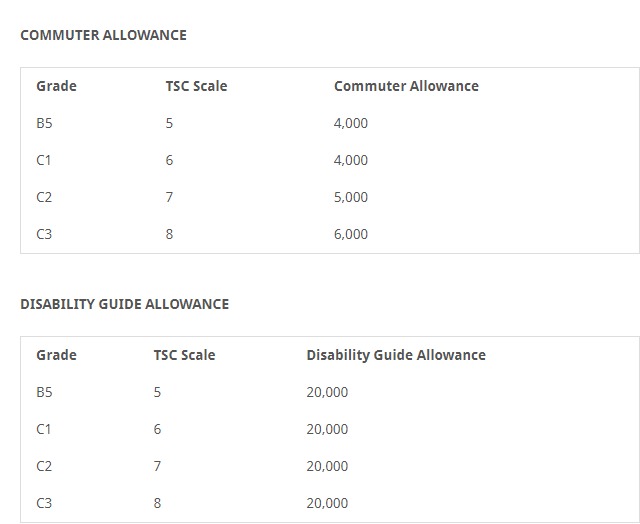Select the 5,000 commuter allowance value
The width and height of the screenshot is (640, 524).
click(351, 197)
